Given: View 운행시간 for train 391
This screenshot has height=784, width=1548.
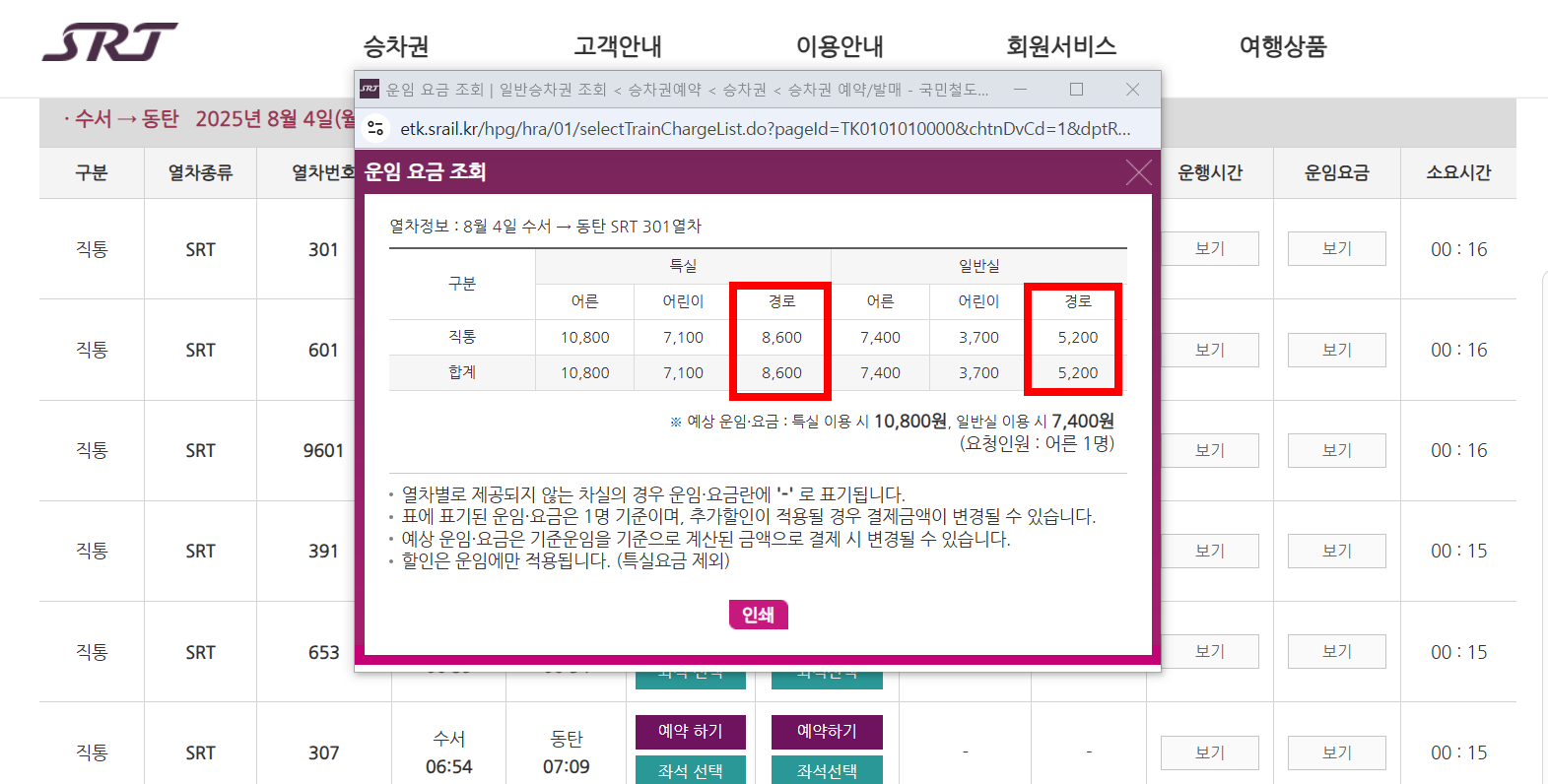Looking at the screenshot, I should (1209, 551).
